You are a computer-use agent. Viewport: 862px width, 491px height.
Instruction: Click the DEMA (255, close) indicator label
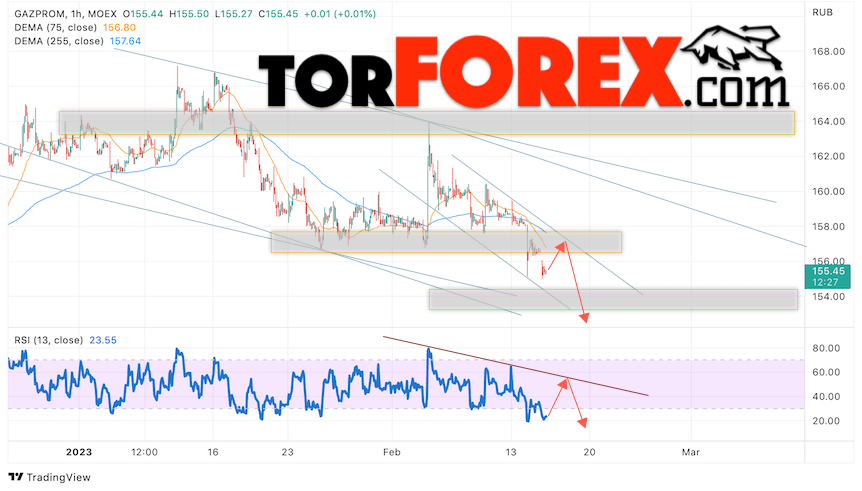(x=59, y=41)
